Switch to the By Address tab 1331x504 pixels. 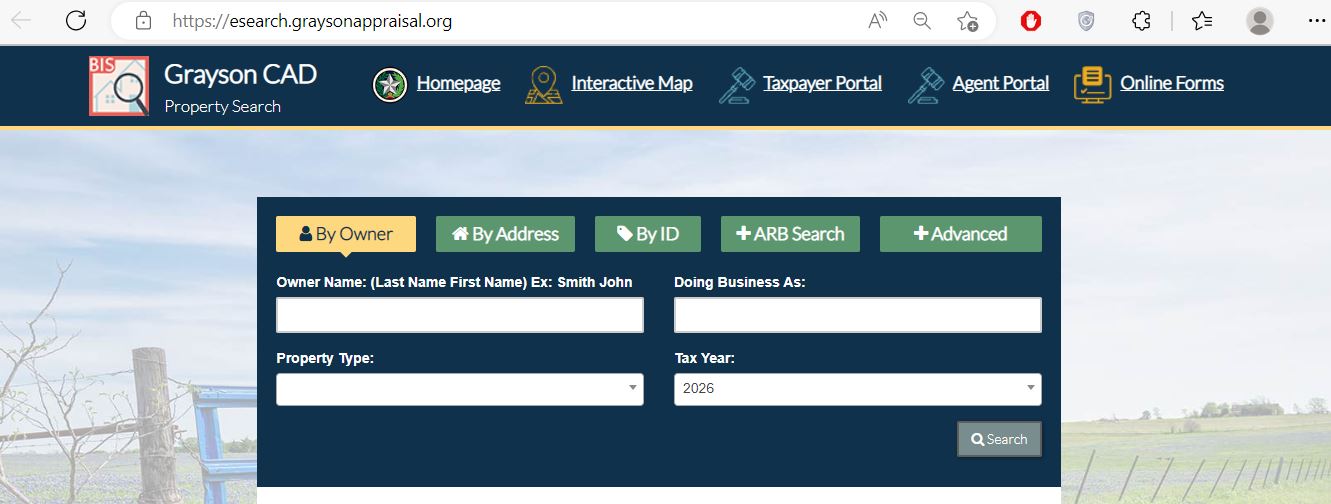[505, 234]
